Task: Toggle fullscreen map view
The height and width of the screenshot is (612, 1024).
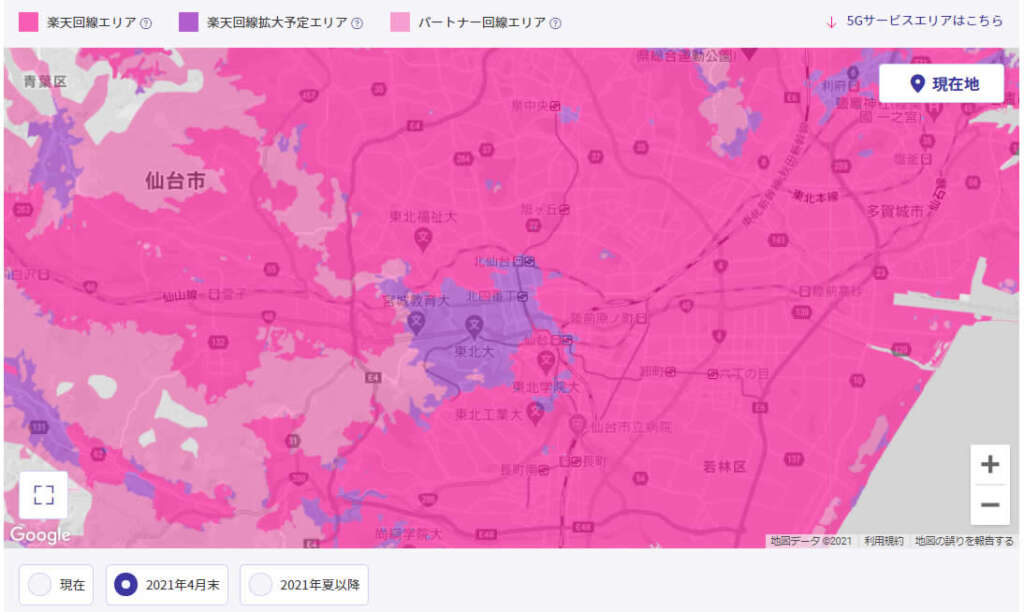Action: coord(44,494)
